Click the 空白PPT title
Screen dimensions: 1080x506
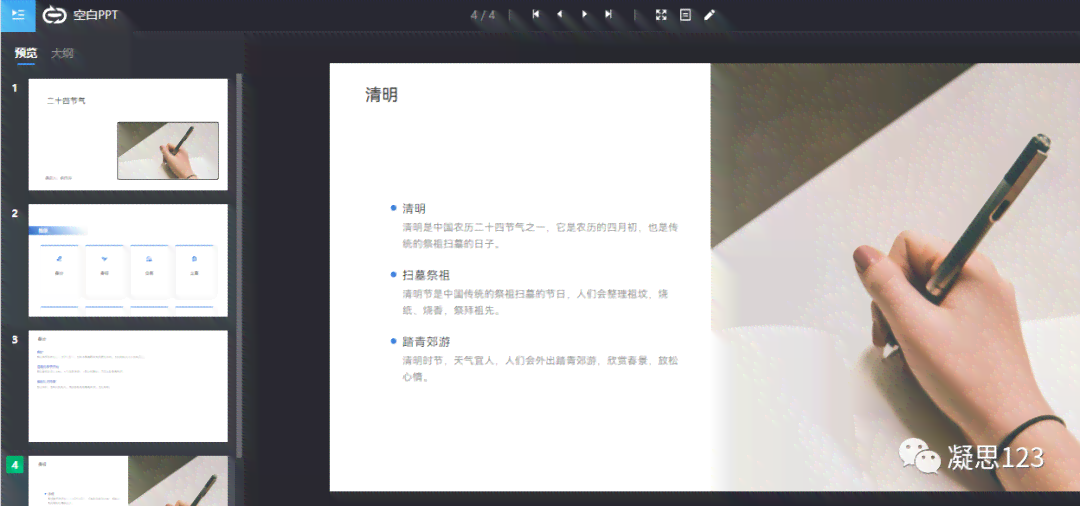pyautogui.click(x=96, y=14)
